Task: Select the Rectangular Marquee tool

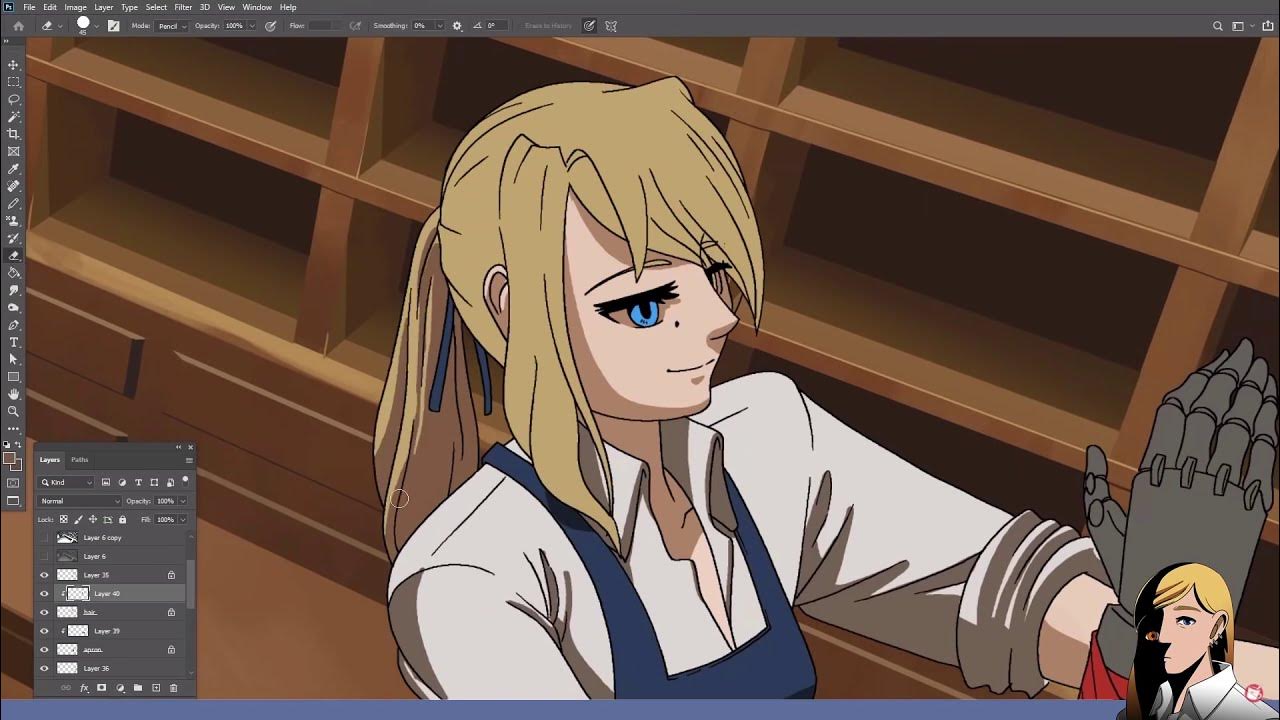Action: [13, 82]
